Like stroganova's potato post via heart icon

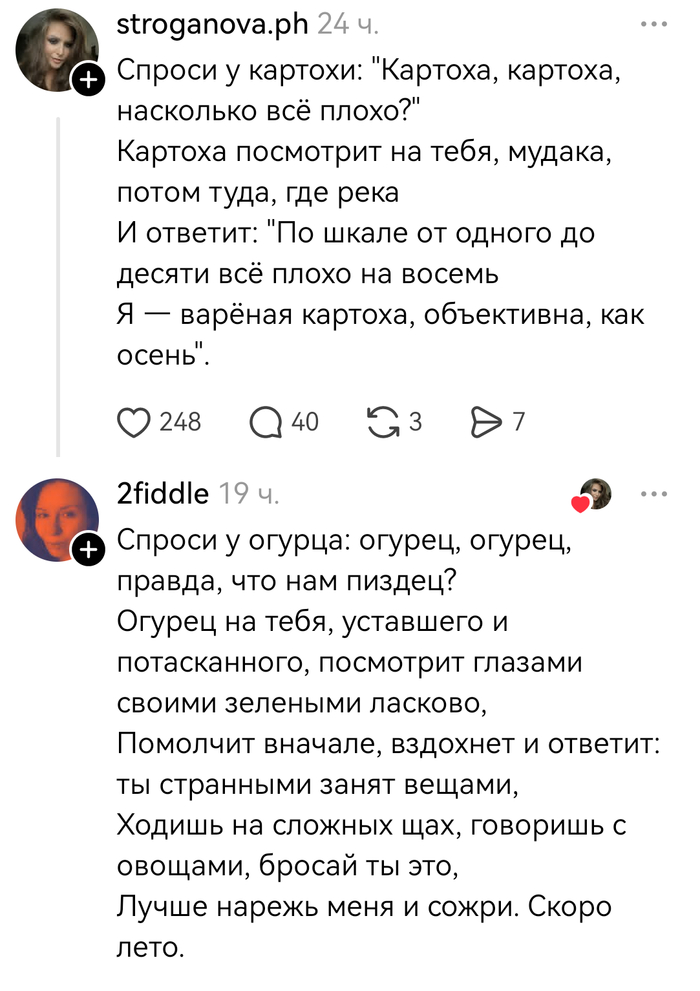(x=133, y=421)
